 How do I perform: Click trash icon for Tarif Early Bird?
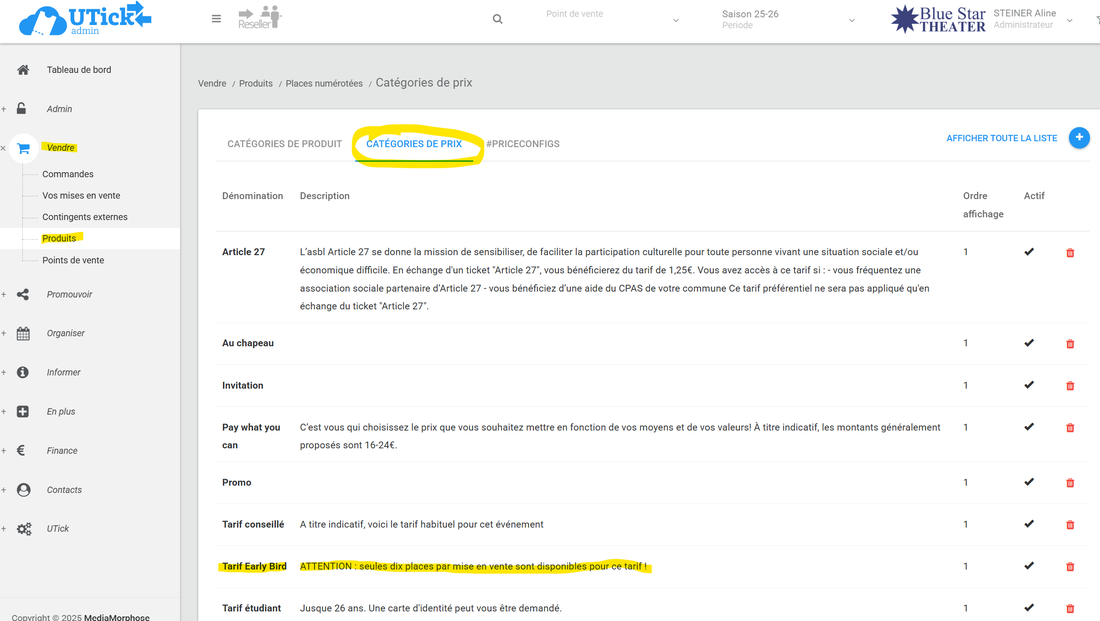tap(1070, 567)
